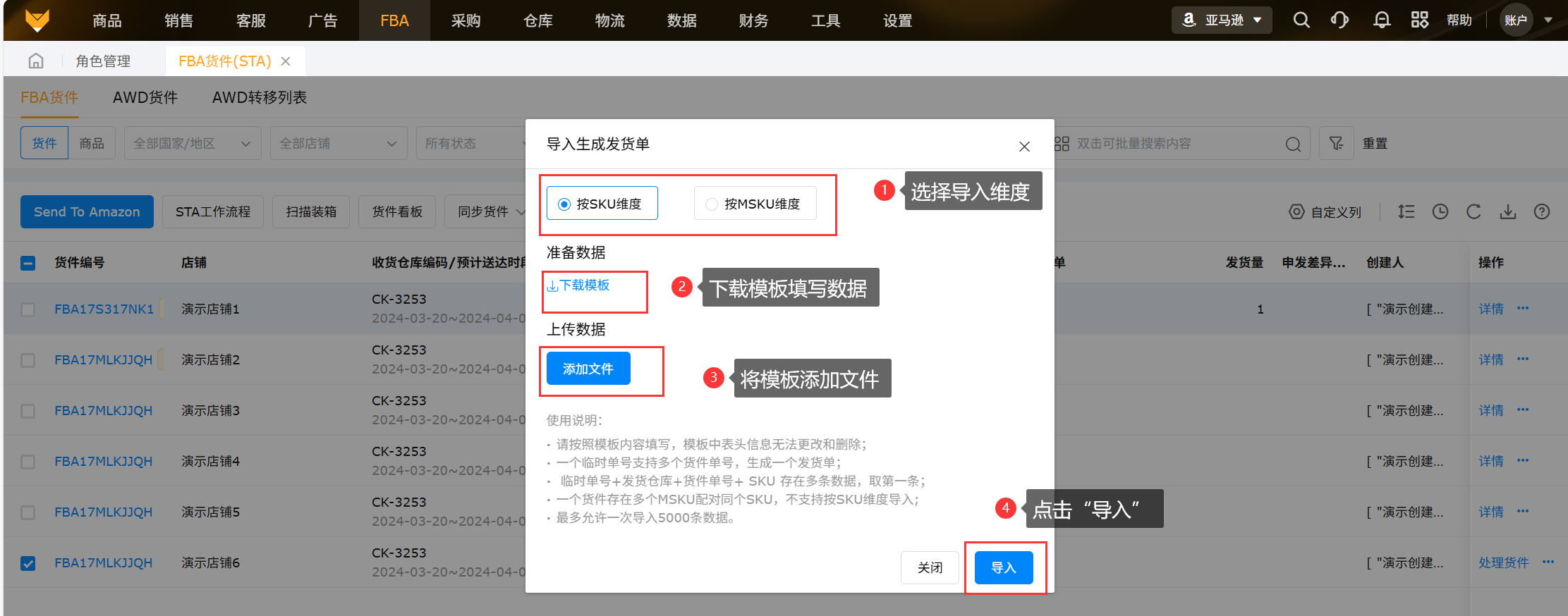The height and width of the screenshot is (616, 1568).
Task: Check the 演示店铺5 row checkbox
Action: coord(28,512)
